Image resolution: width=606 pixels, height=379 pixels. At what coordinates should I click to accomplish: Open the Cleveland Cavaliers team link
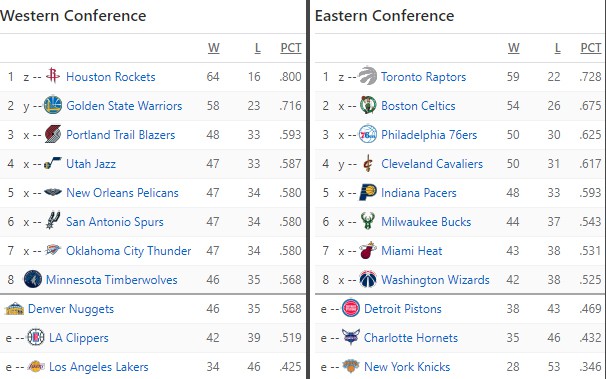click(x=432, y=164)
